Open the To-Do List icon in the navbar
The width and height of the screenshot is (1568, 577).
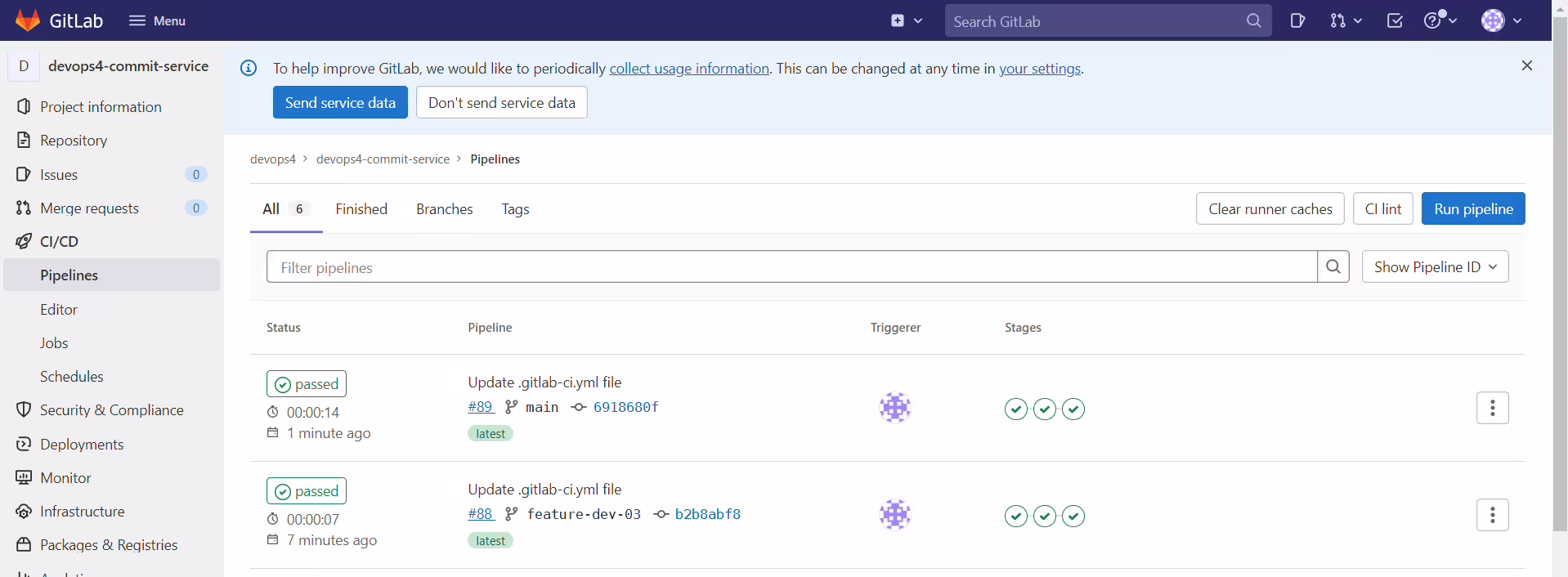pos(1395,20)
